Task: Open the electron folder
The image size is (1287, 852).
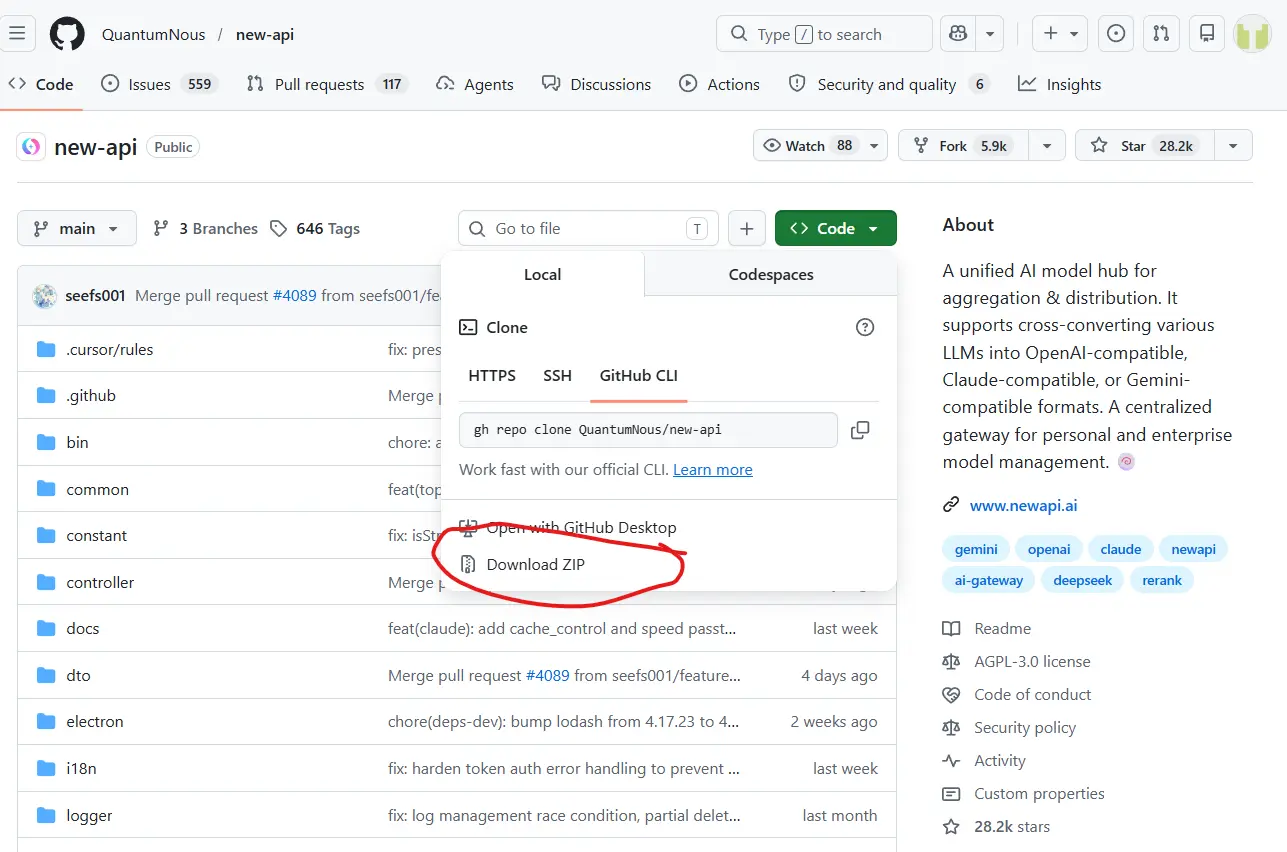Action: 95,721
